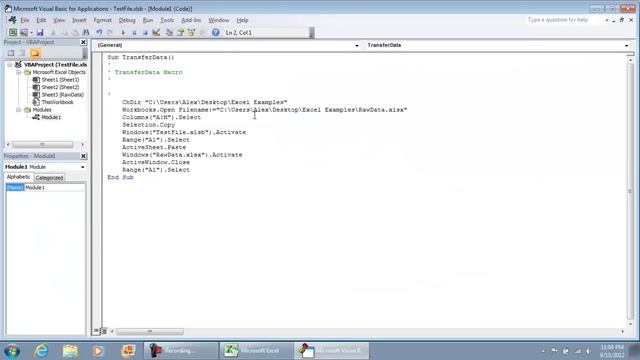Viewport: 640px width, 360px height.
Task: Click the 'Type a question for help' box
Action: [565, 20]
